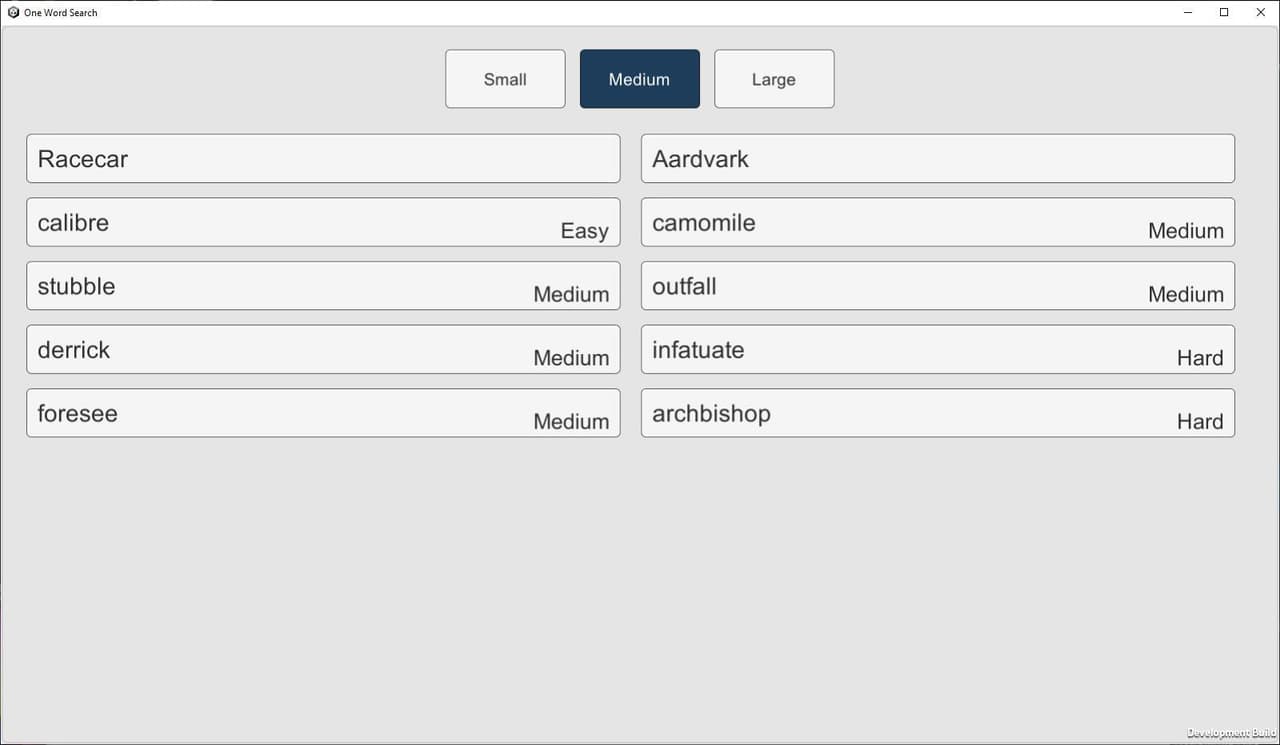Select the Small size option
Viewport: 1280px width, 745px height.
(x=505, y=79)
